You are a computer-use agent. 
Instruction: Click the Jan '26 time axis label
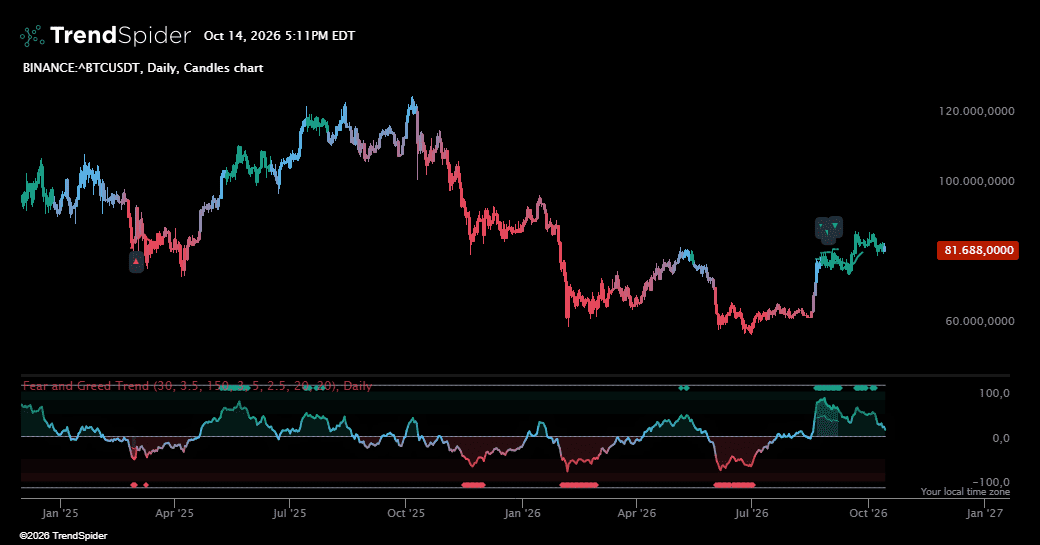[x=522, y=513]
